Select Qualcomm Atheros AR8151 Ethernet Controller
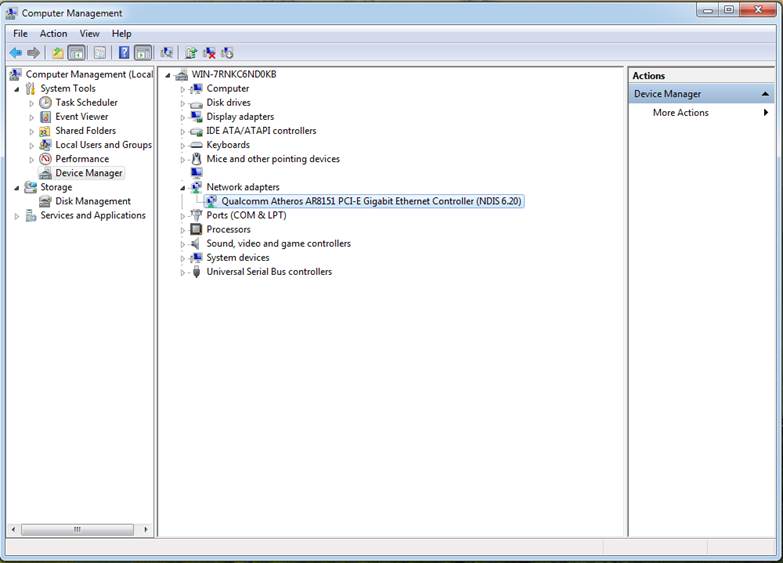 [x=371, y=201]
